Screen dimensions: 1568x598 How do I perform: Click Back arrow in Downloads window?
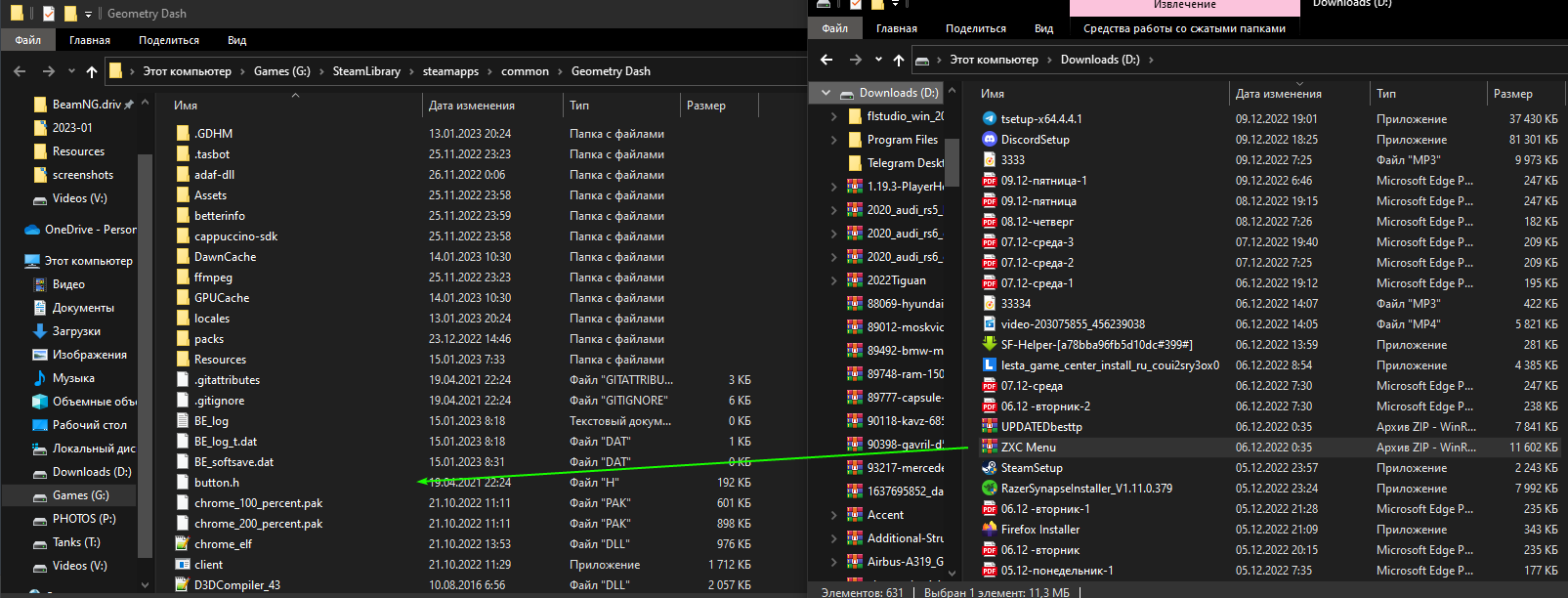(826, 60)
